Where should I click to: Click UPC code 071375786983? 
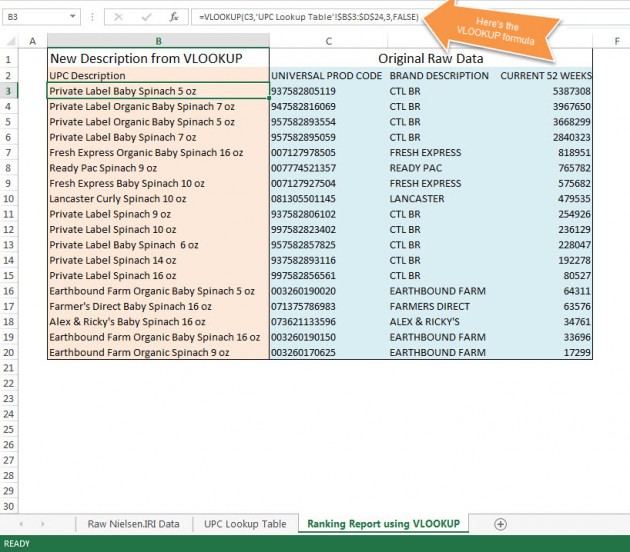point(303,307)
